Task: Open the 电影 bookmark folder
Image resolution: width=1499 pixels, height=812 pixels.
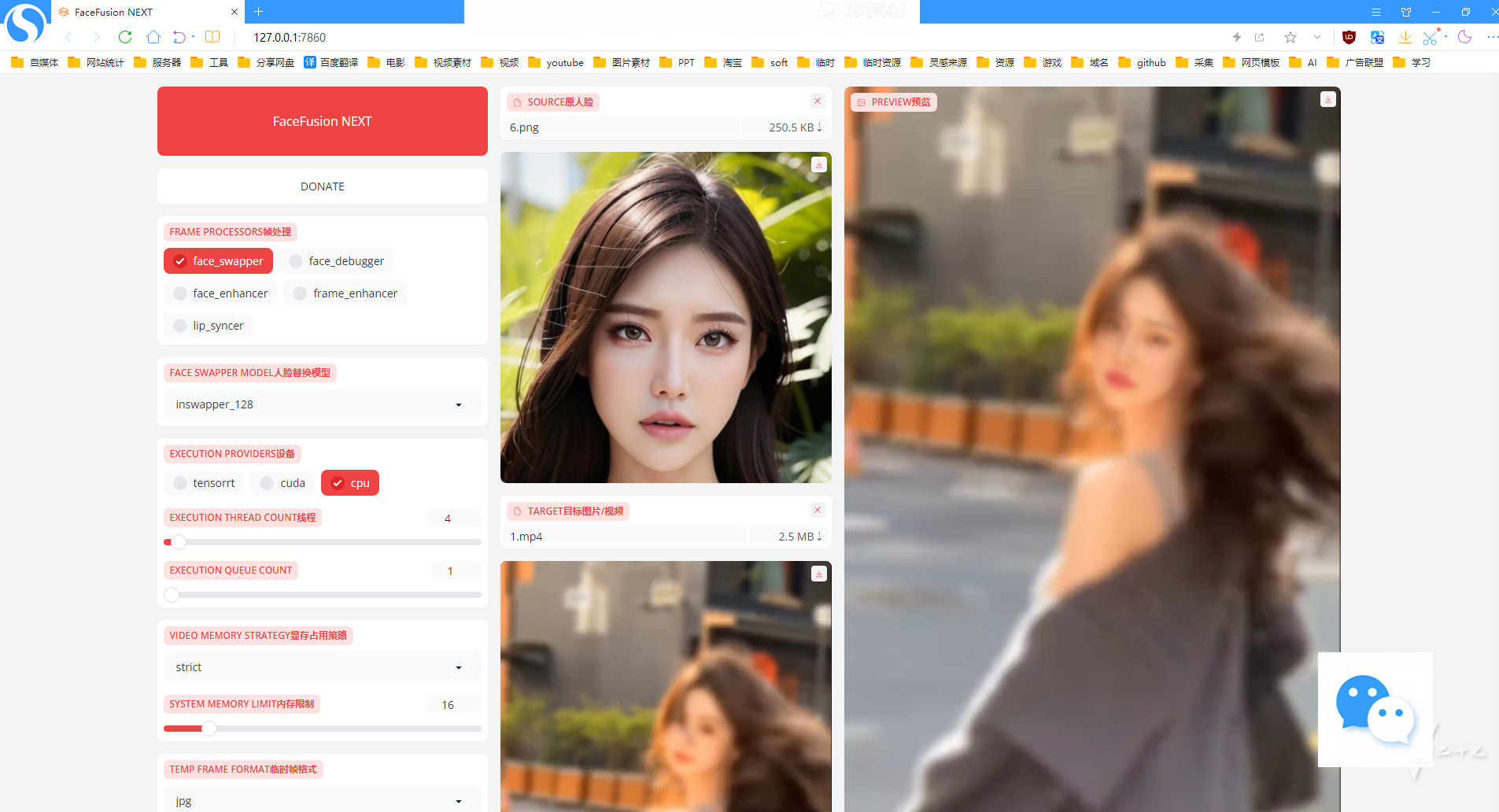Action: coord(386,62)
